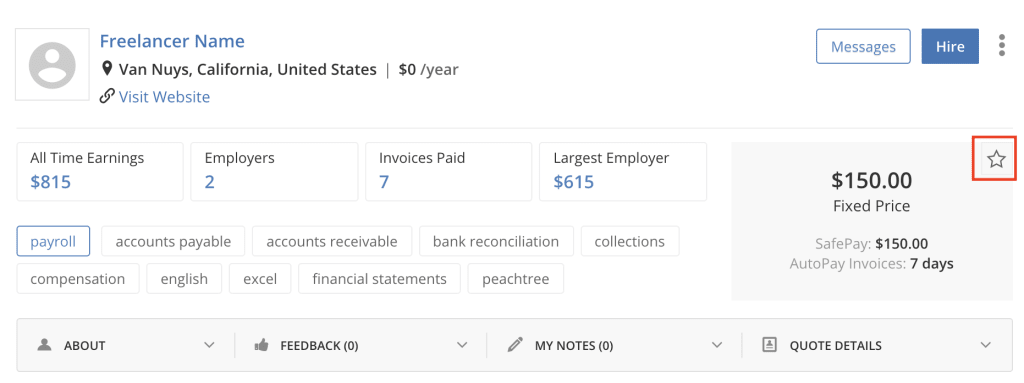
Task: Expand the About section chevron
Action: pyautogui.click(x=209, y=345)
